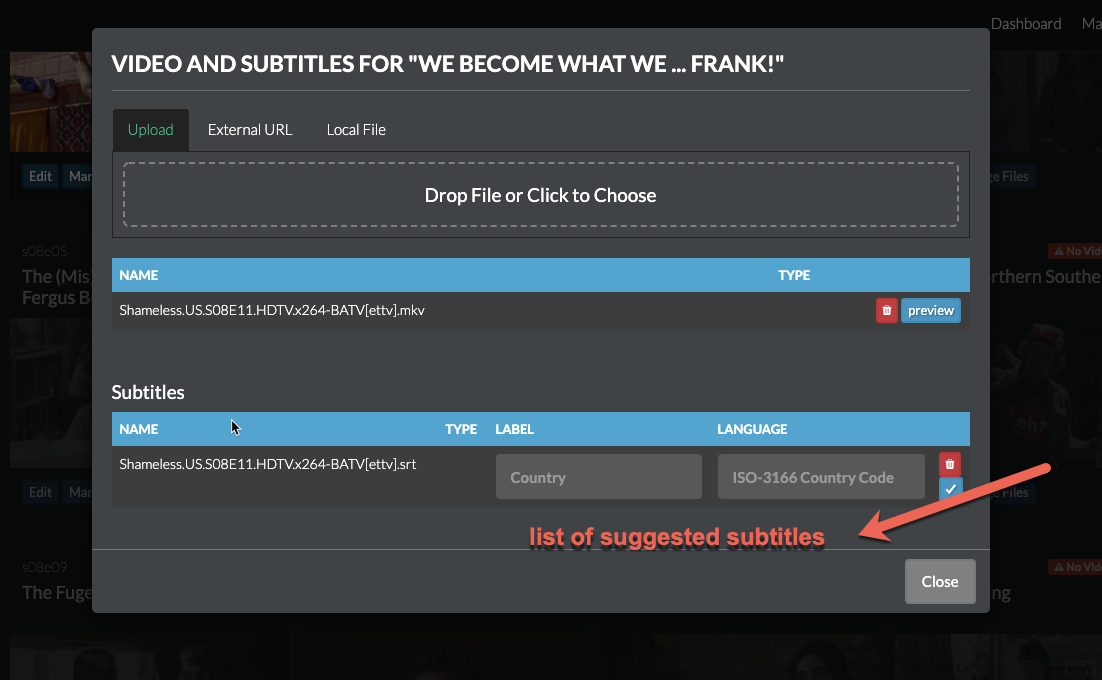
Task: Preview the Shameless S08E11 video
Action: (930, 310)
